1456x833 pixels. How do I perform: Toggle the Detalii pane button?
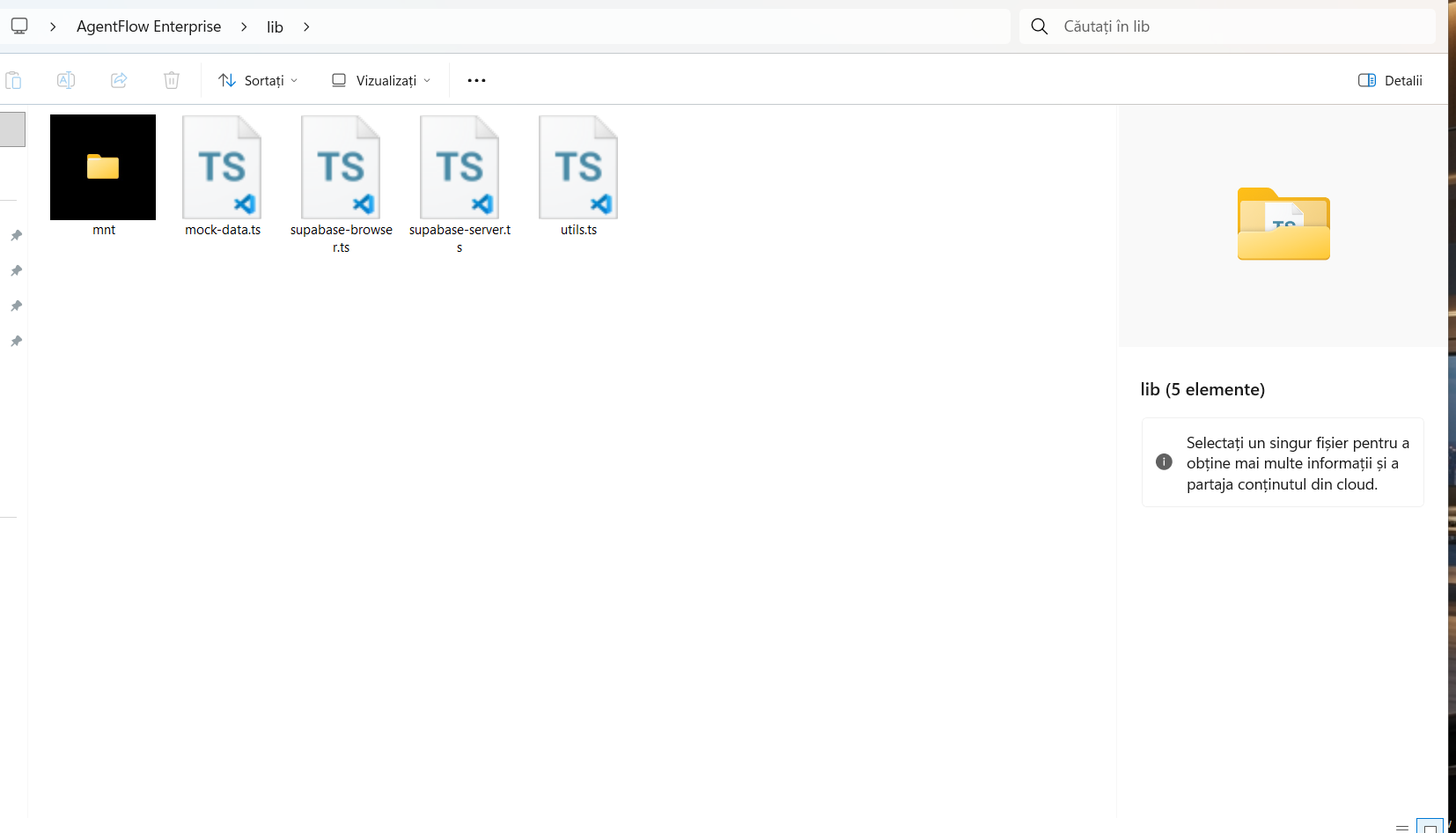[1390, 80]
